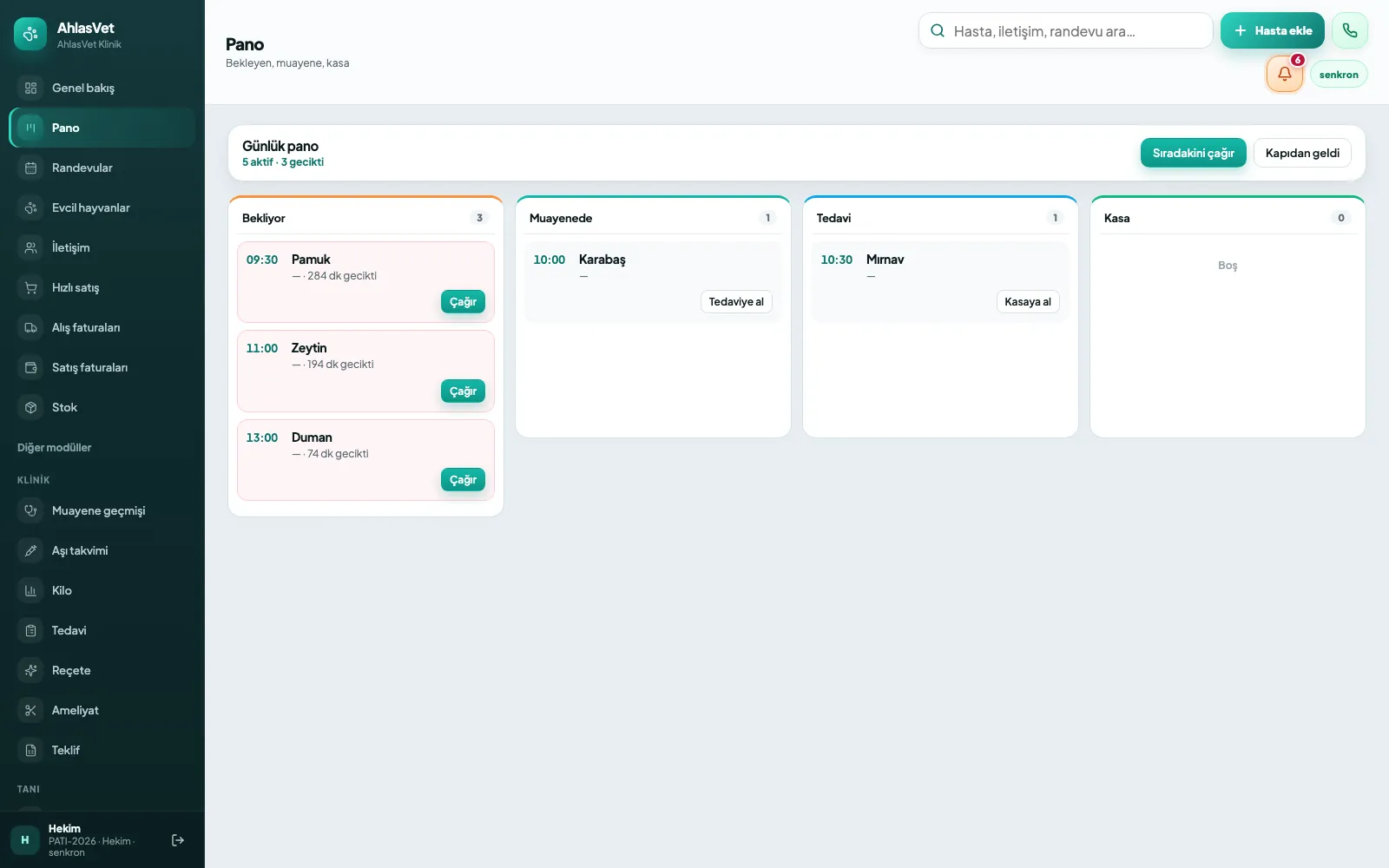This screenshot has width=1389, height=868.
Task: Click the Randevular calendar icon
Action: tap(30, 168)
